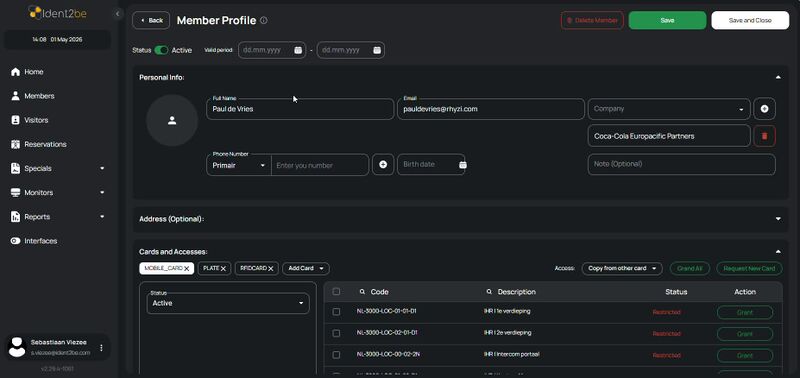The width and height of the screenshot is (800, 378).
Task: Click the green Save button
Action: 667,20
